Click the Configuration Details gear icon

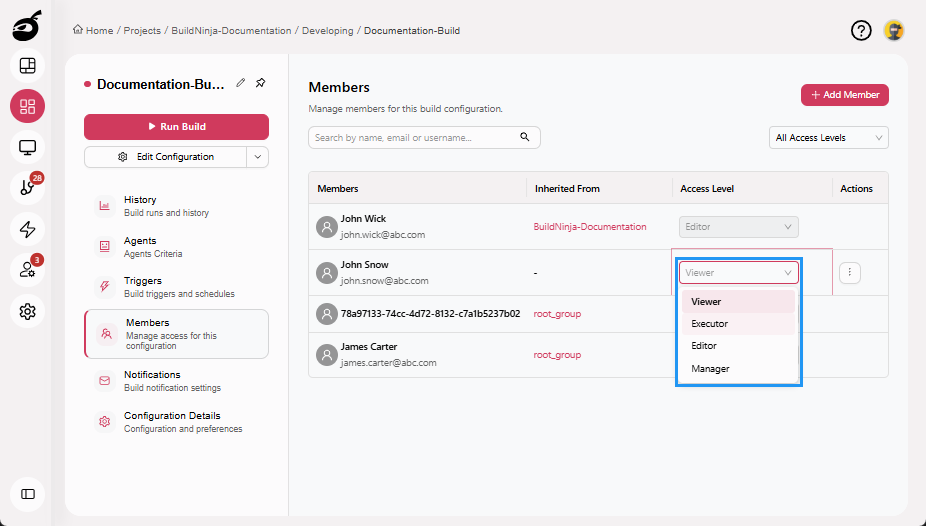(105, 422)
